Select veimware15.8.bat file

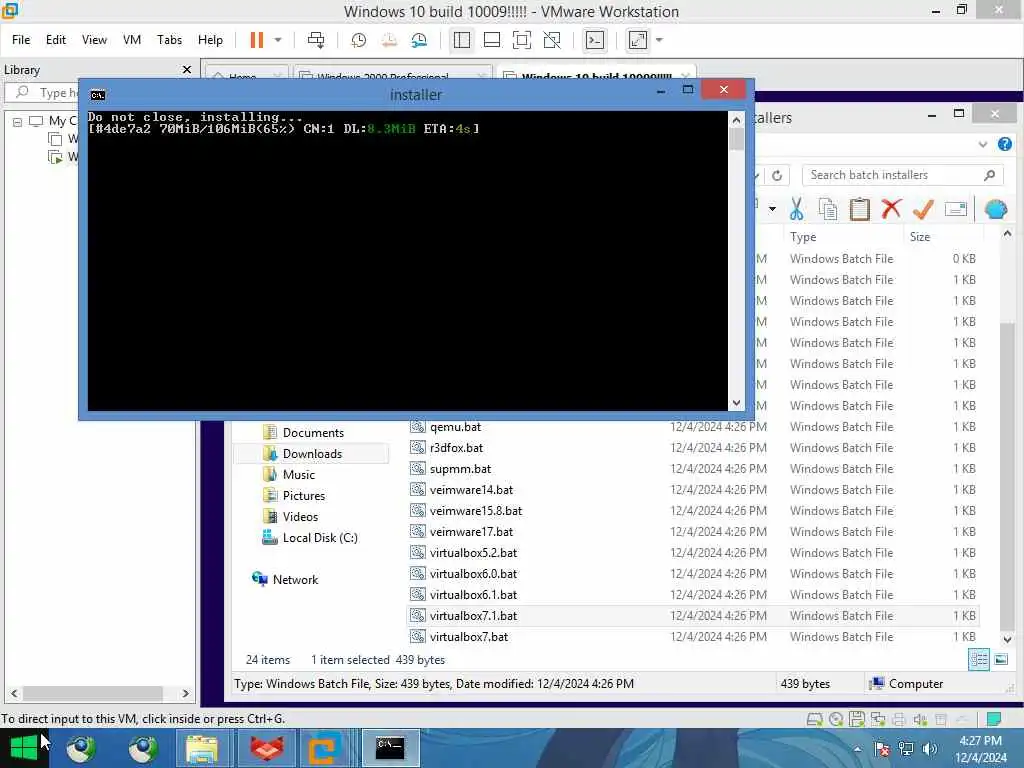coord(475,511)
